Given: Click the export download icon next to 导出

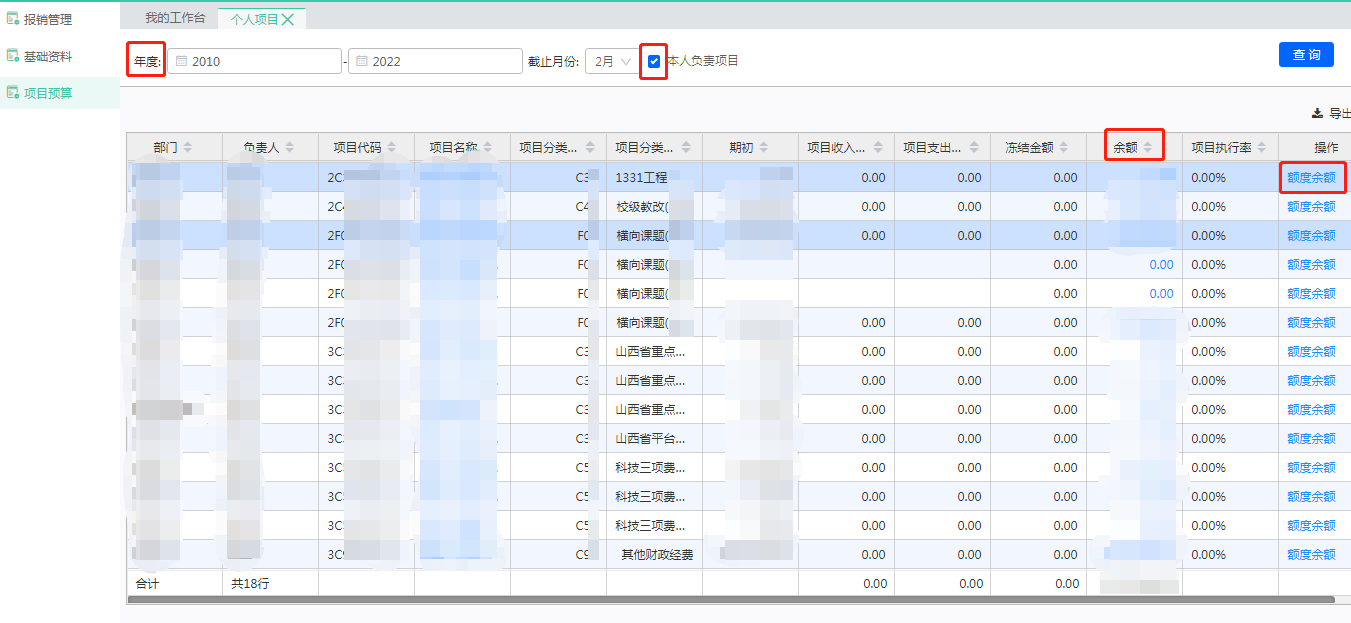Looking at the screenshot, I should pyautogui.click(x=1317, y=113).
